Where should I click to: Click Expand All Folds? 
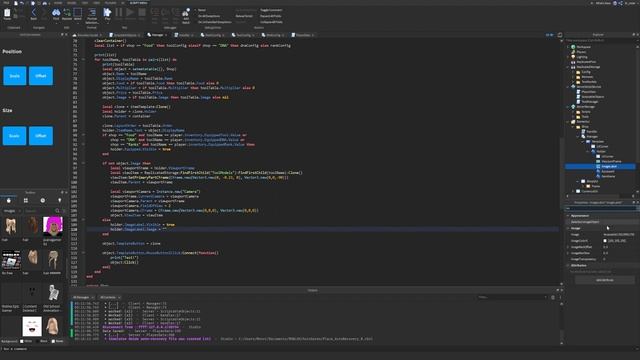tap(271, 16)
